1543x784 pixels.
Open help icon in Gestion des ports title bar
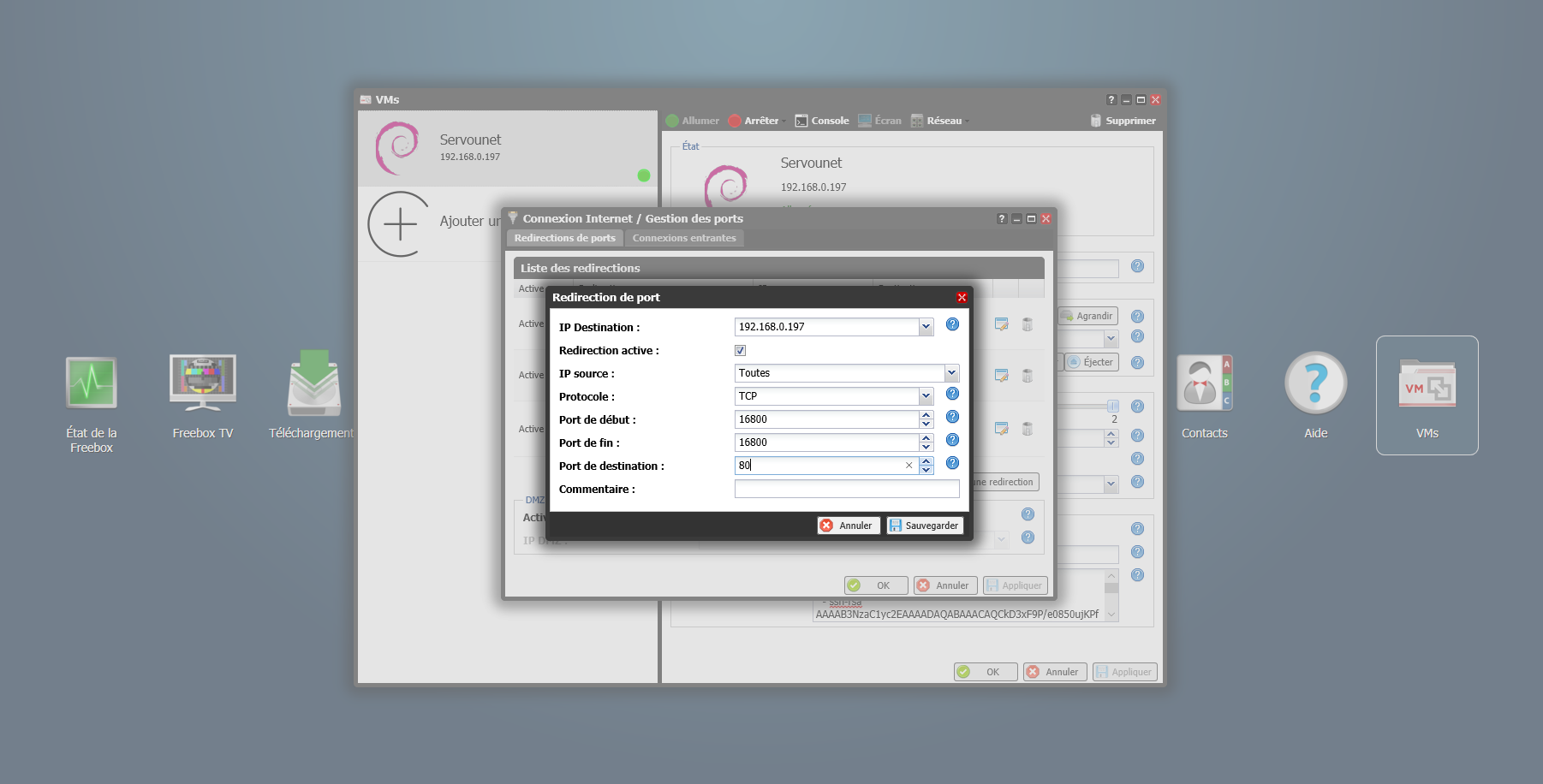pos(1002,219)
